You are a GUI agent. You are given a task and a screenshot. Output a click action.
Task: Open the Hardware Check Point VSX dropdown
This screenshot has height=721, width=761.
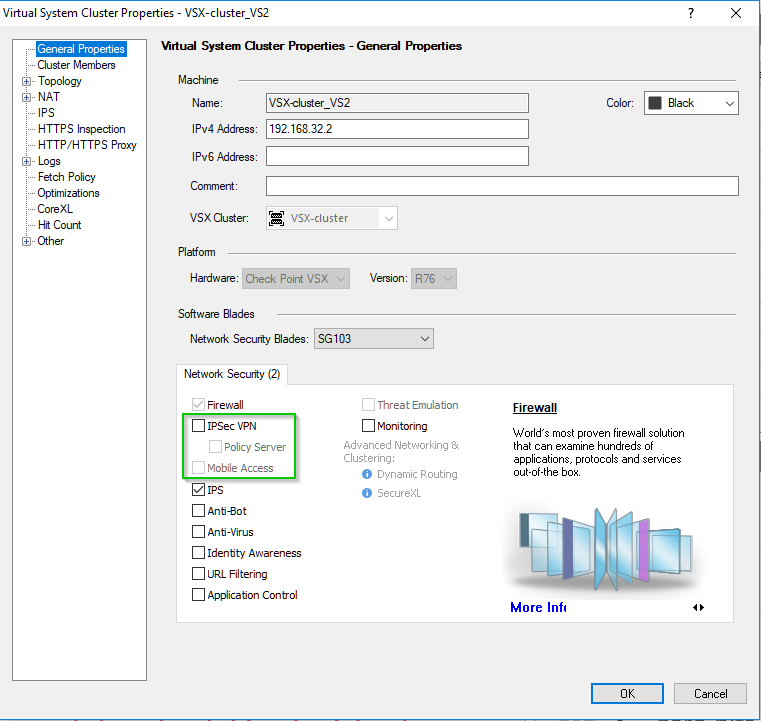click(x=296, y=279)
